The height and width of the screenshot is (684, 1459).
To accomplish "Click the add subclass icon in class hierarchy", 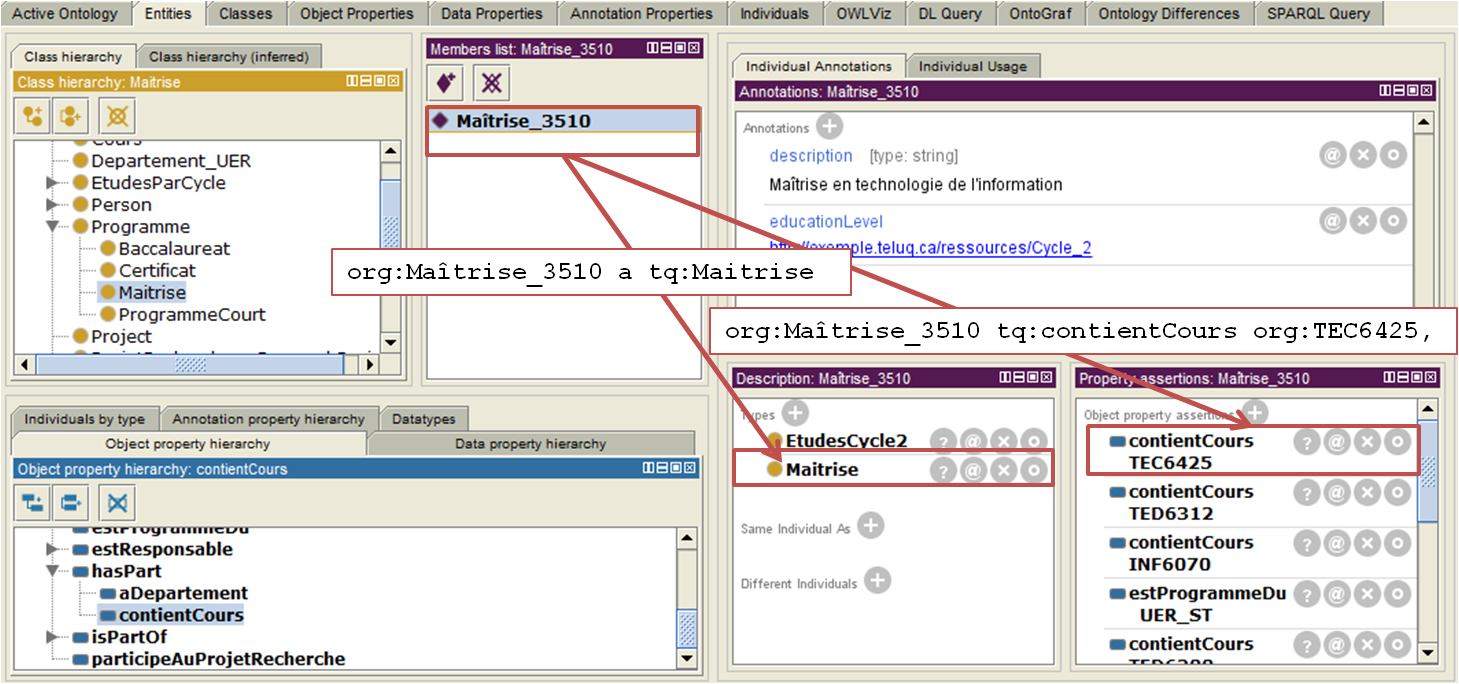I will tap(33, 116).
